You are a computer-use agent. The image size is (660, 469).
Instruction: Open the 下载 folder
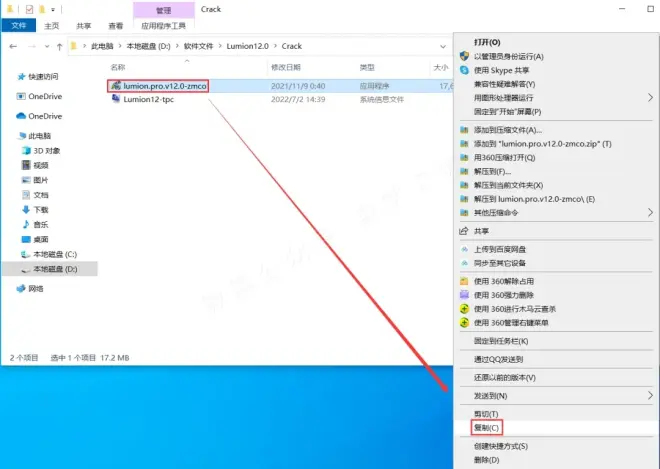pos(41,210)
